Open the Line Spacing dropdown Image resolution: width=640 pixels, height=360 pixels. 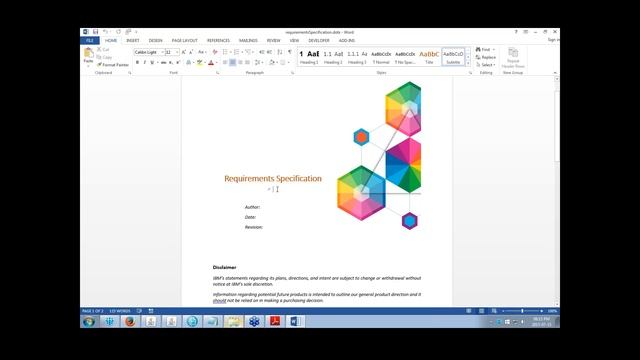click(262, 62)
